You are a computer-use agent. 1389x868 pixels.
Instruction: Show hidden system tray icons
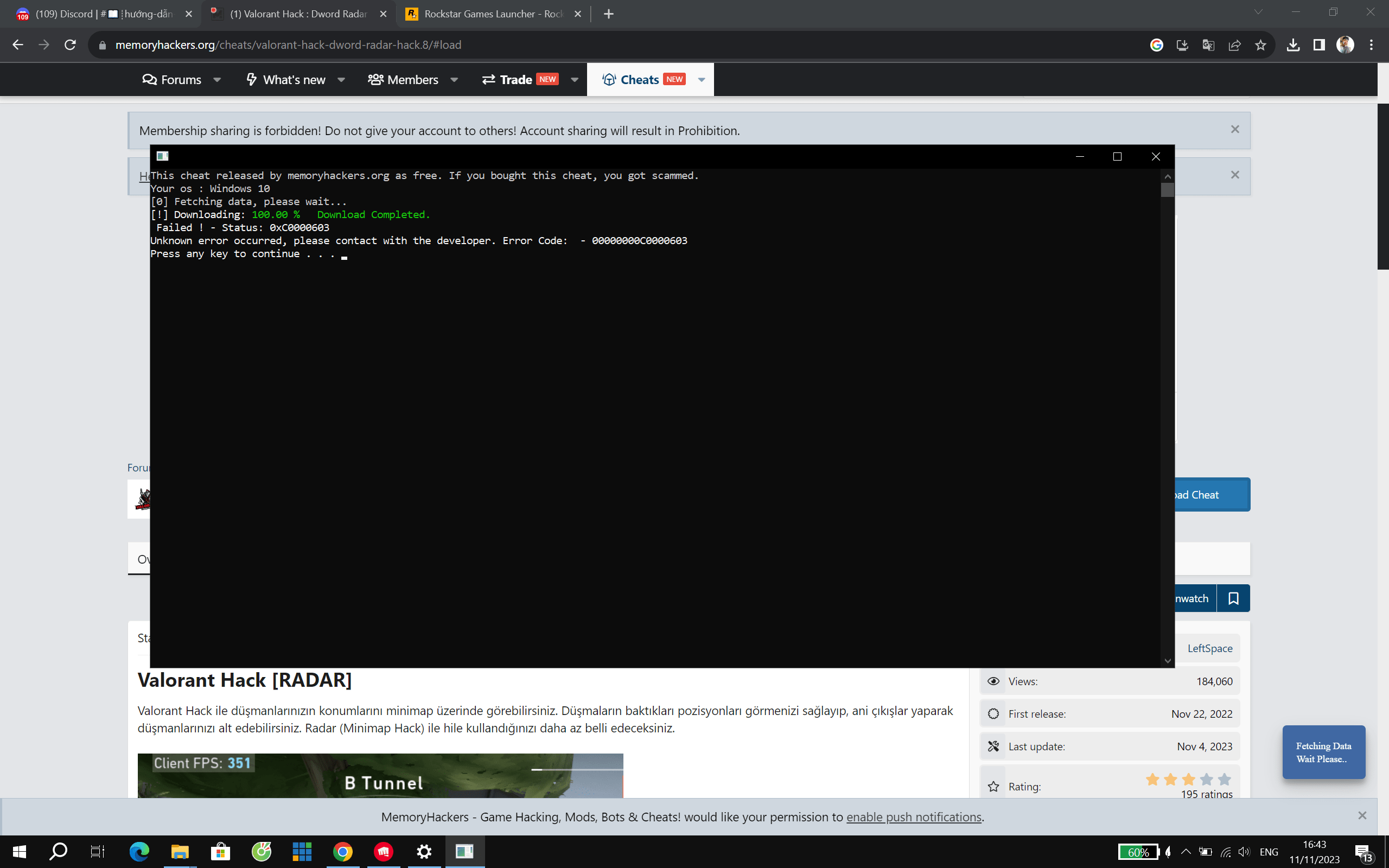coord(1187,852)
